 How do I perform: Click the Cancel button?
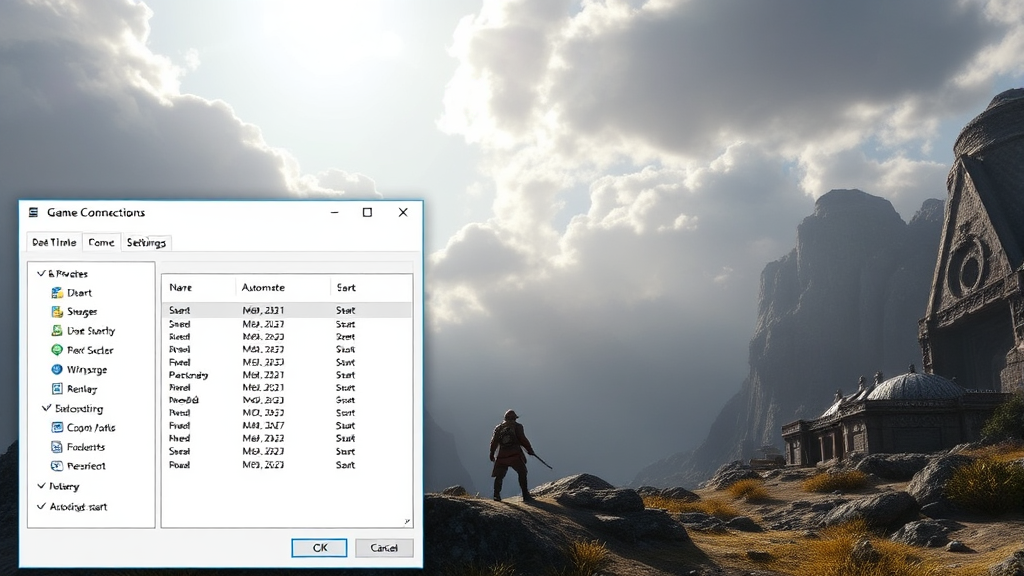[x=384, y=548]
